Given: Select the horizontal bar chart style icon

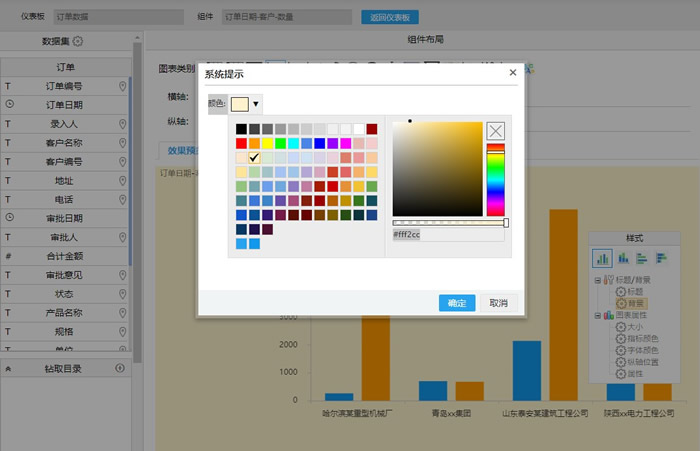Looking at the screenshot, I should pyautogui.click(x=641, y=258).
